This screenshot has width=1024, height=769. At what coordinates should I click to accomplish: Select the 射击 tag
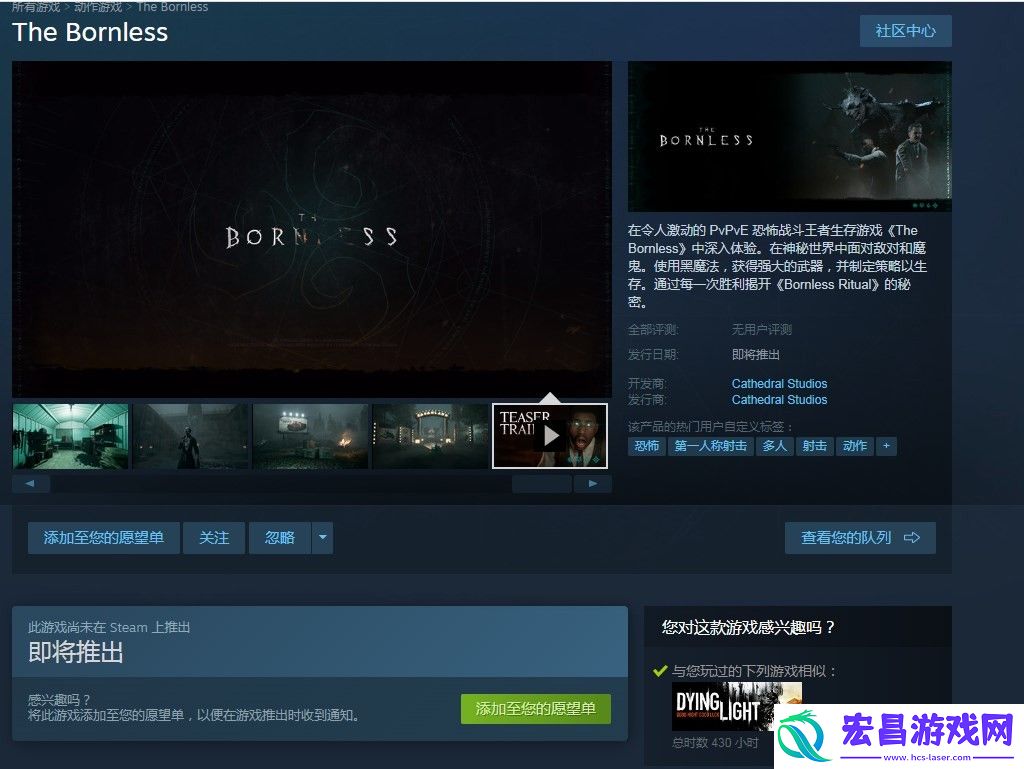click(814, 446)
